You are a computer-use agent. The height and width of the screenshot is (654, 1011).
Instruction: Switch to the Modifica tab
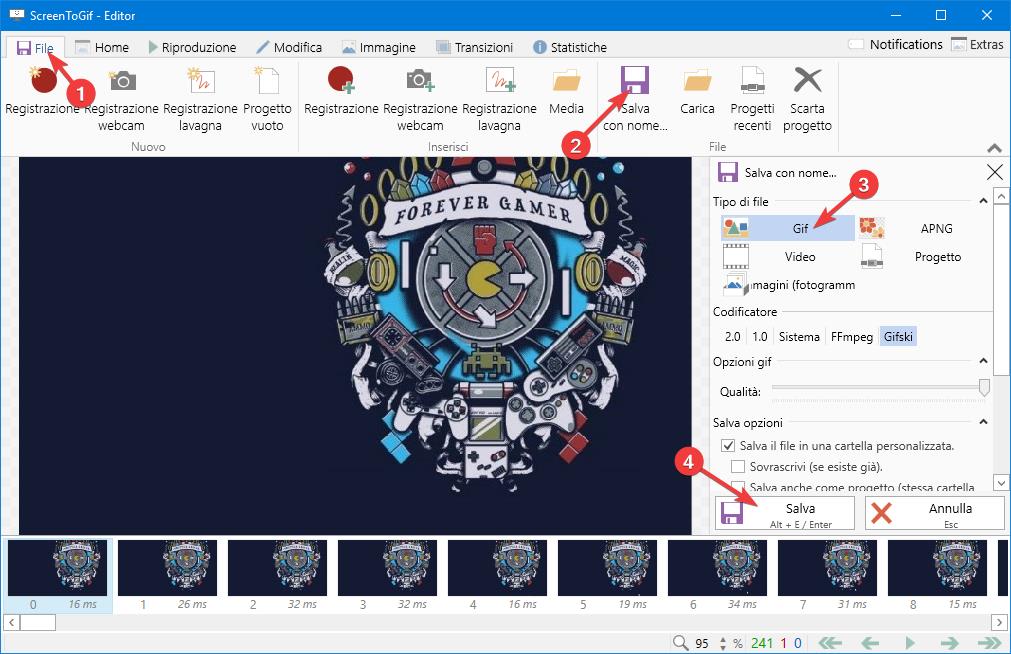[x=289, y=48]
